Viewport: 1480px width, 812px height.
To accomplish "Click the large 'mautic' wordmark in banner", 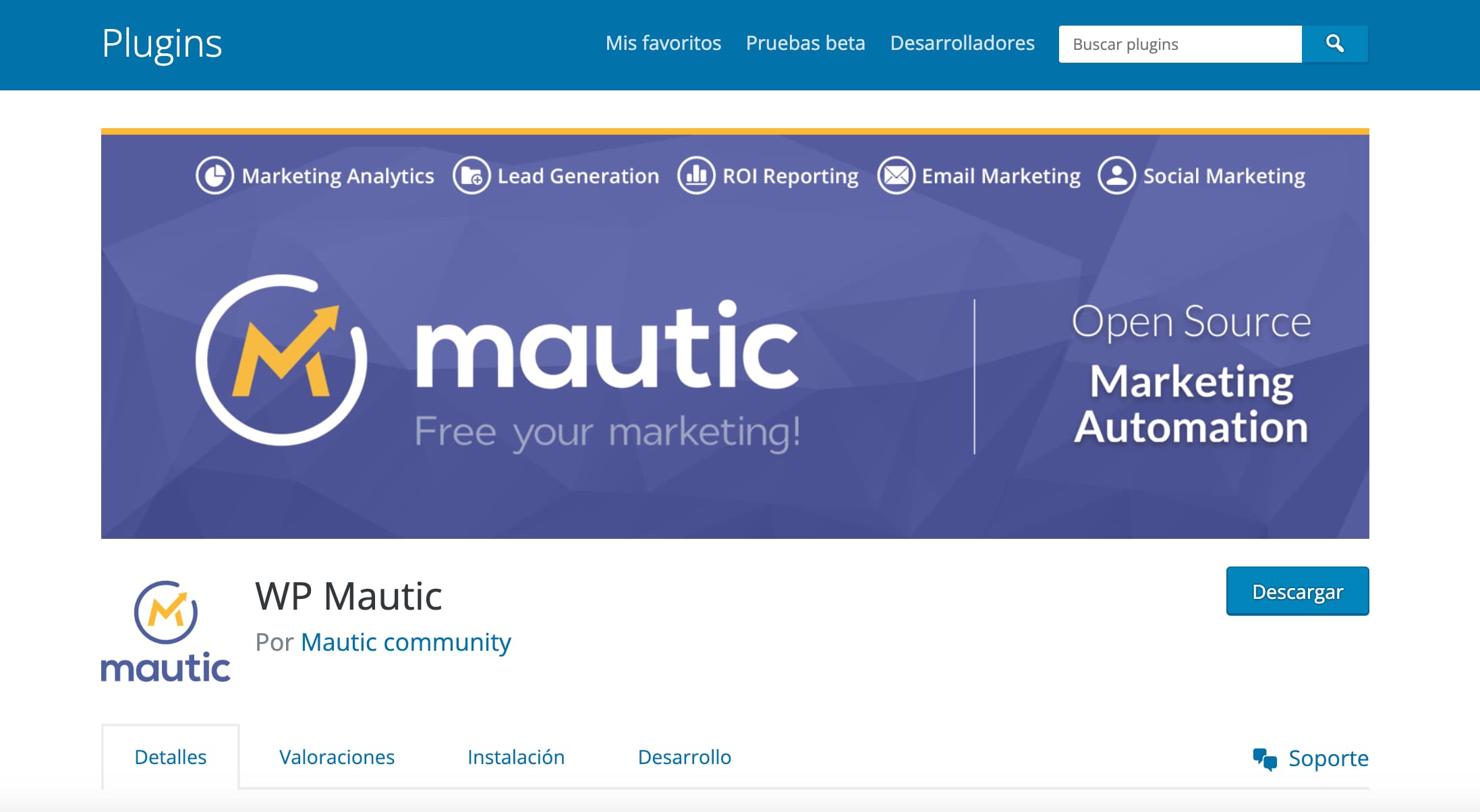I will pyautogui.click(x=607, y=345).
